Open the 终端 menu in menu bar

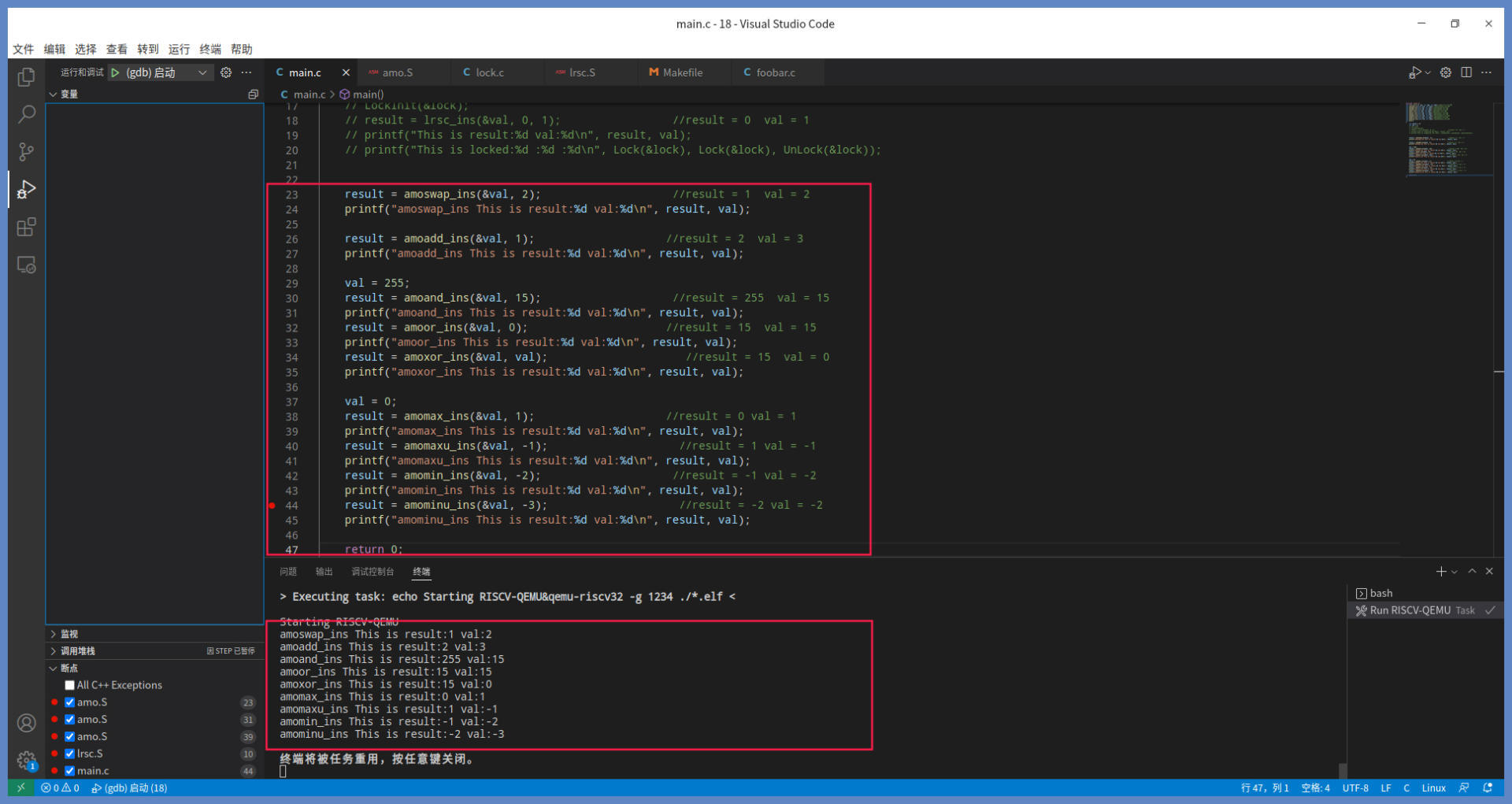210,49
